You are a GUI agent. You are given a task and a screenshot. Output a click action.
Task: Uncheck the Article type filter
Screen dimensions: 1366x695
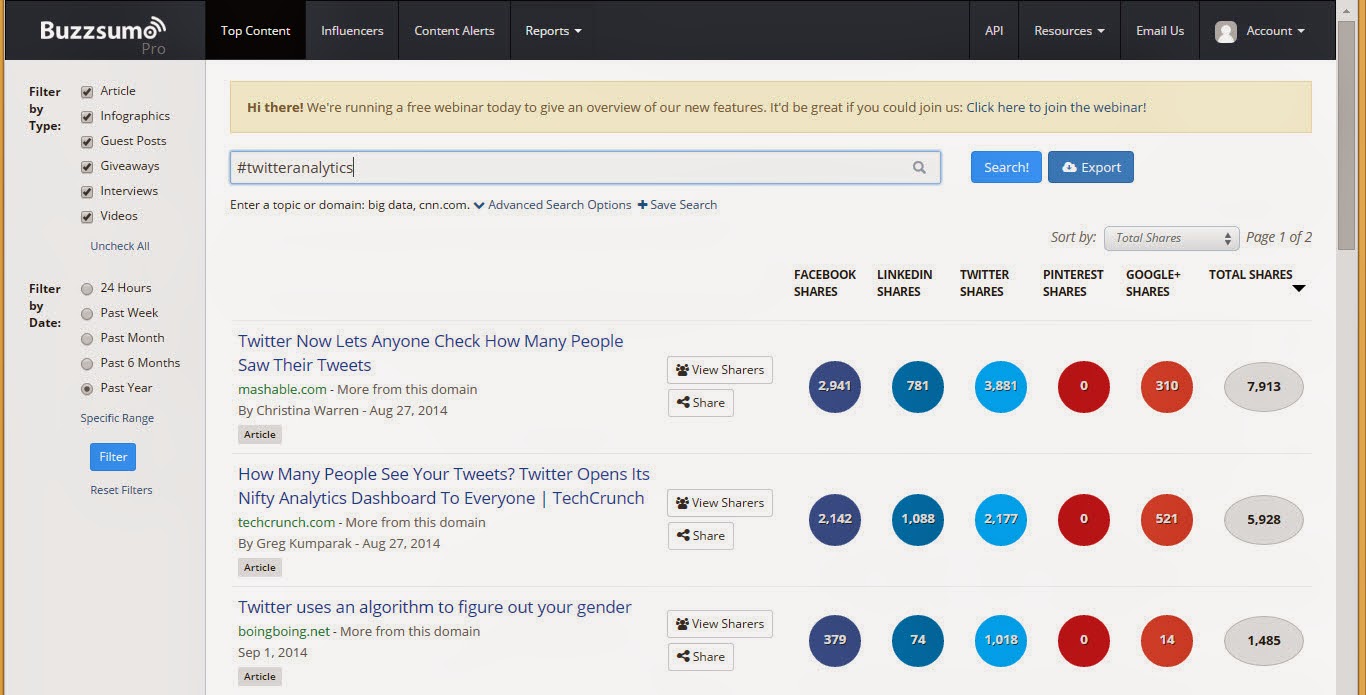pyautogui.click(x=87, y=92)
